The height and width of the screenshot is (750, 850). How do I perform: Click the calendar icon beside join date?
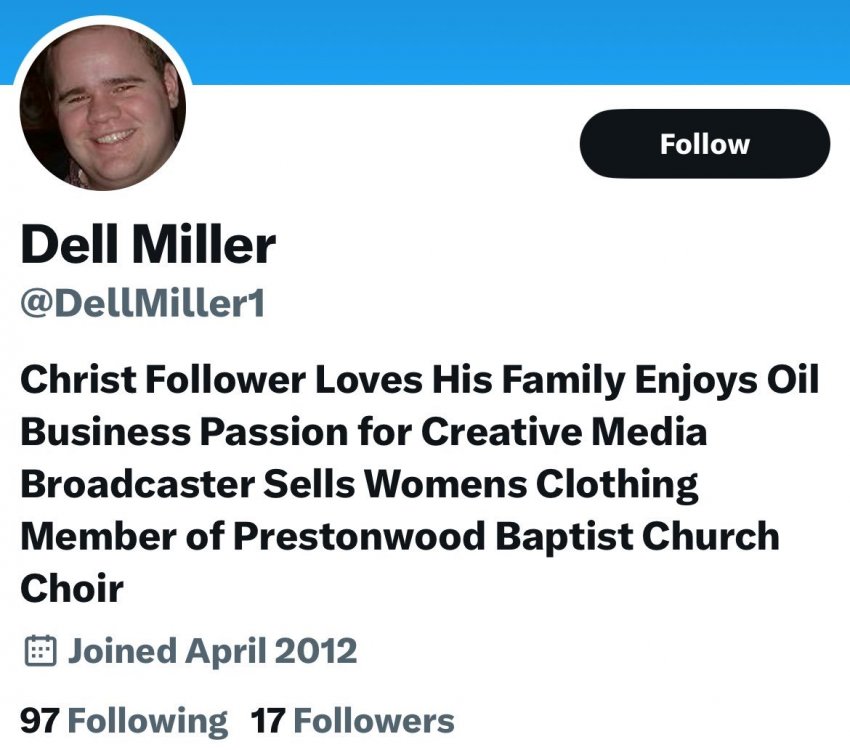click(39, 652)
